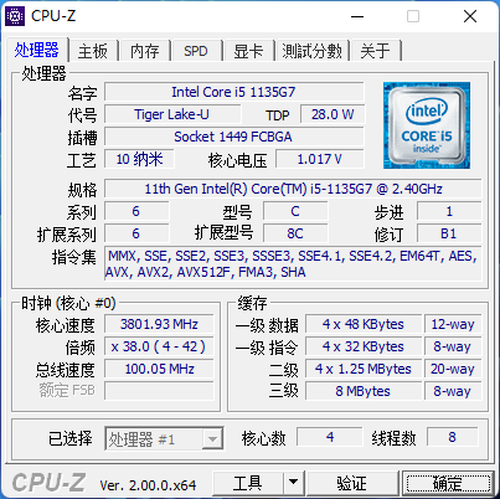Click the CPU-Z app icon in title bar
Image resolution: width=500 pixels, height=499 pixels.
(x=15, y=16)
